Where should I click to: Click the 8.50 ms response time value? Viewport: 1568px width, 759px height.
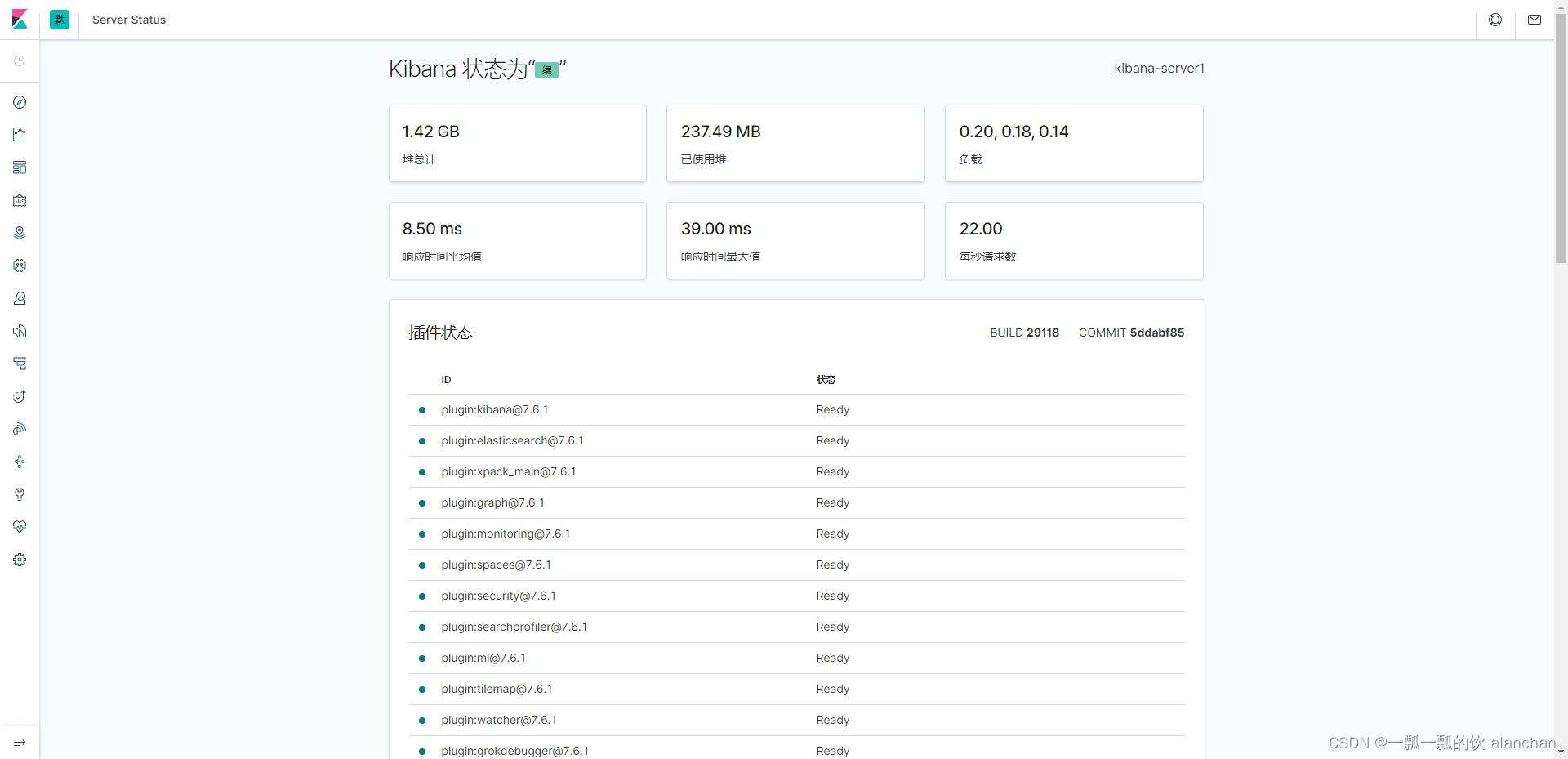(432, 229)
